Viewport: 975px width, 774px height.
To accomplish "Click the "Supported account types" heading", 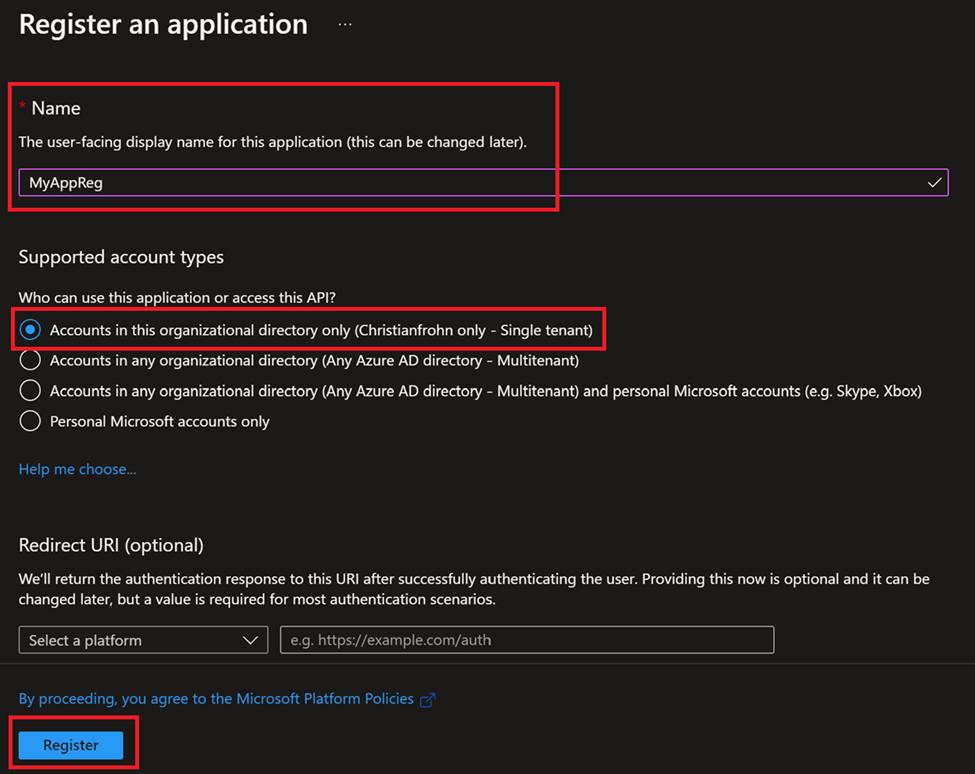I will (120, 256).
